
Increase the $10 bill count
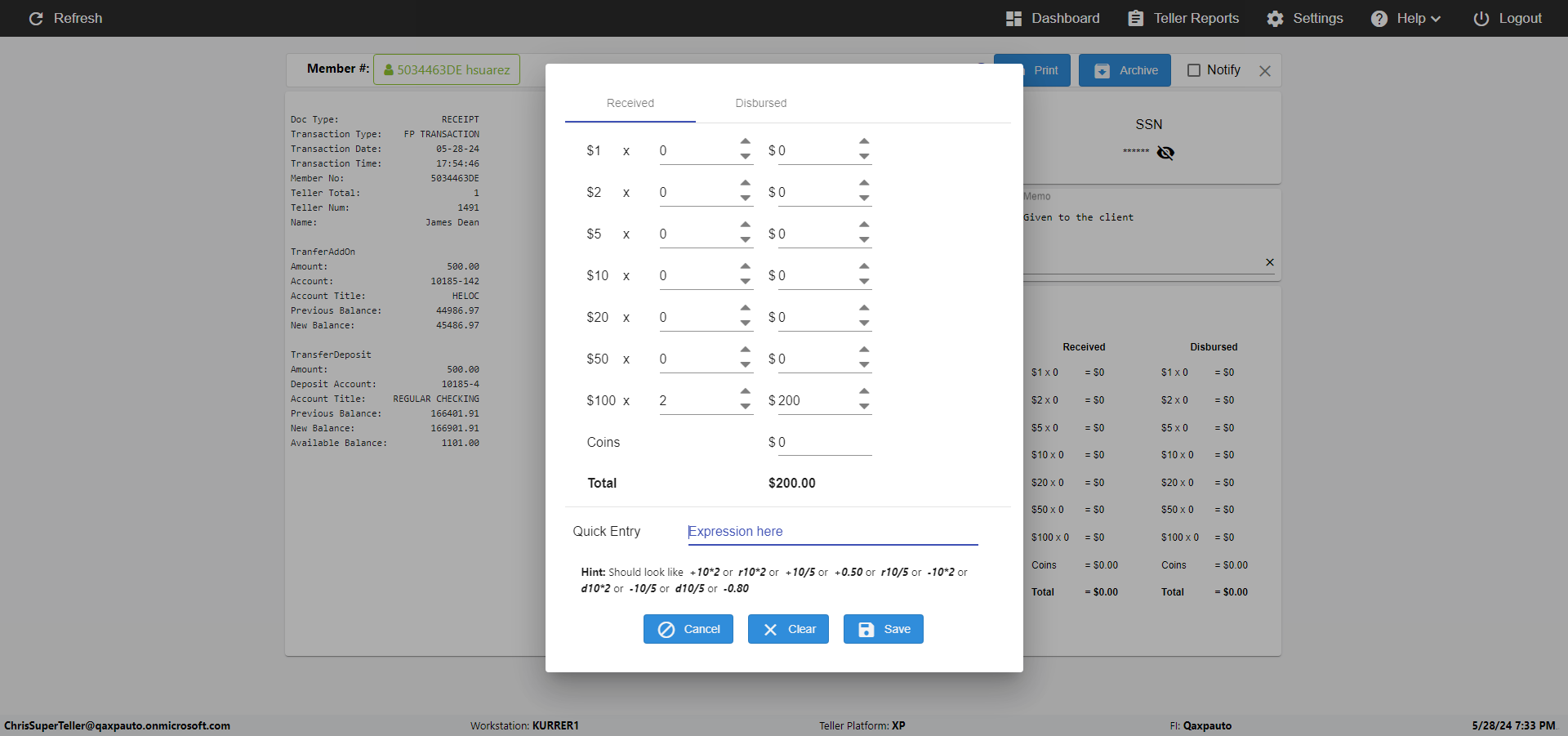click(x=746, y=267)
